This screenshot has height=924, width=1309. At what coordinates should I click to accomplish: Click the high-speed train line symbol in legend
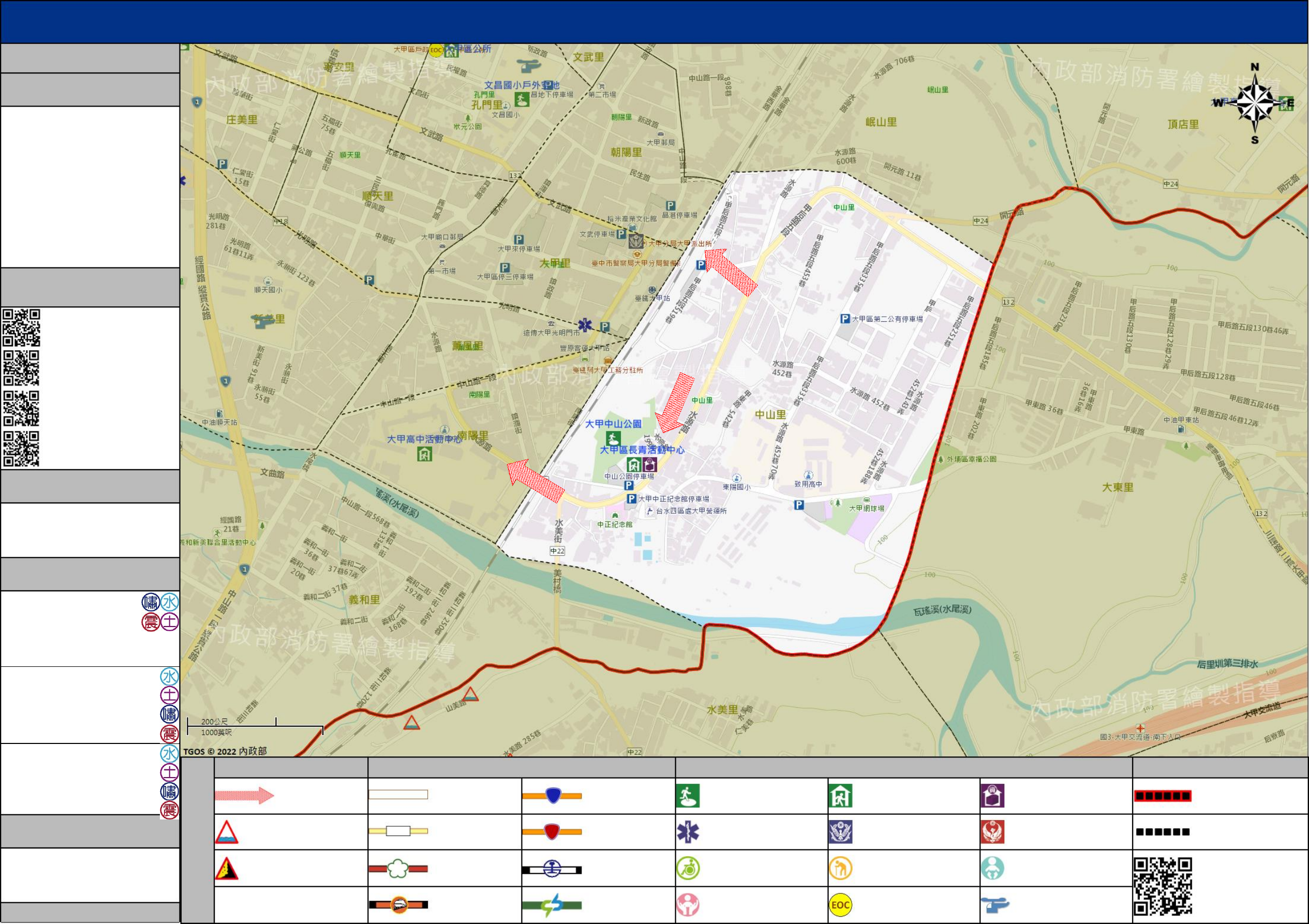point(398,905)
